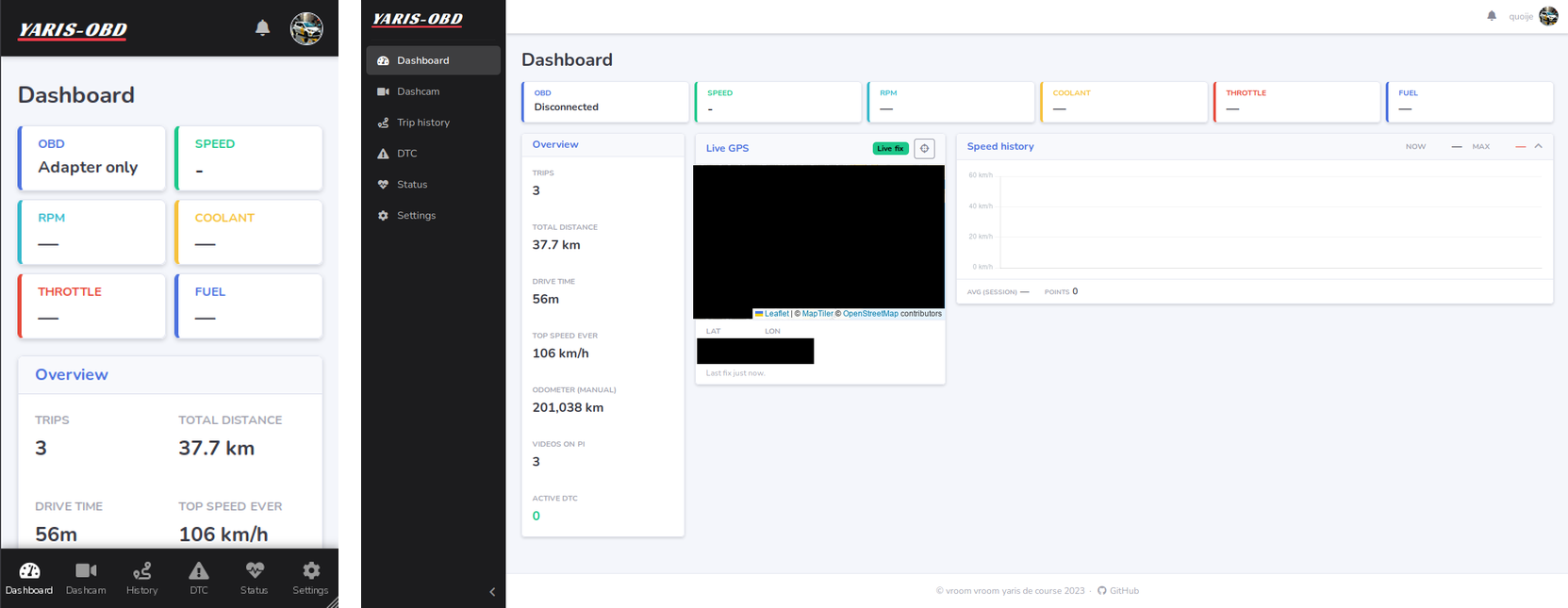Image resolution: width=1568 pixels, height=608 pixels.
Task: Click the desktop total distance 37.7 km
Action: click(x=556, y=244)
